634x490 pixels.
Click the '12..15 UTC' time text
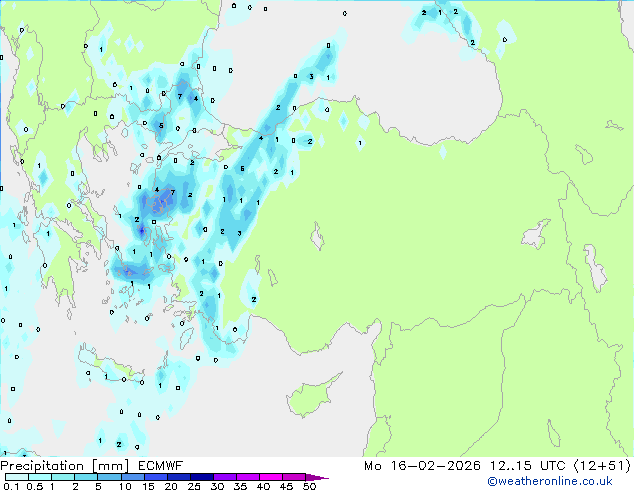528,466
